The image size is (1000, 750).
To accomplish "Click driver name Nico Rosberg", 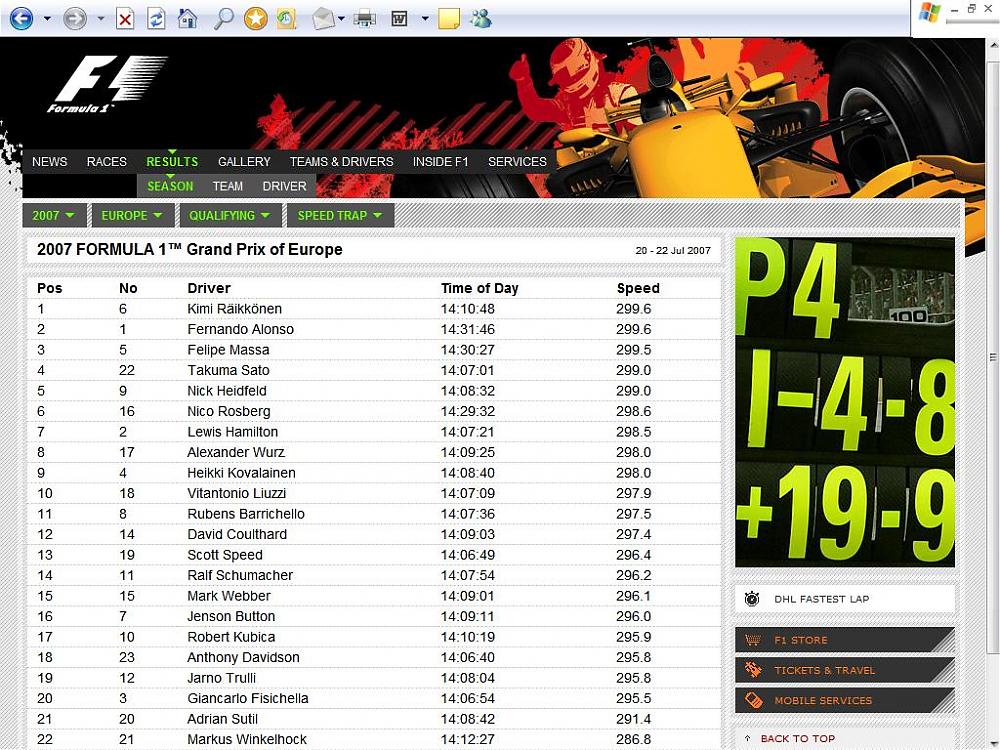I will pyautogui.click(x=229, y=411).
